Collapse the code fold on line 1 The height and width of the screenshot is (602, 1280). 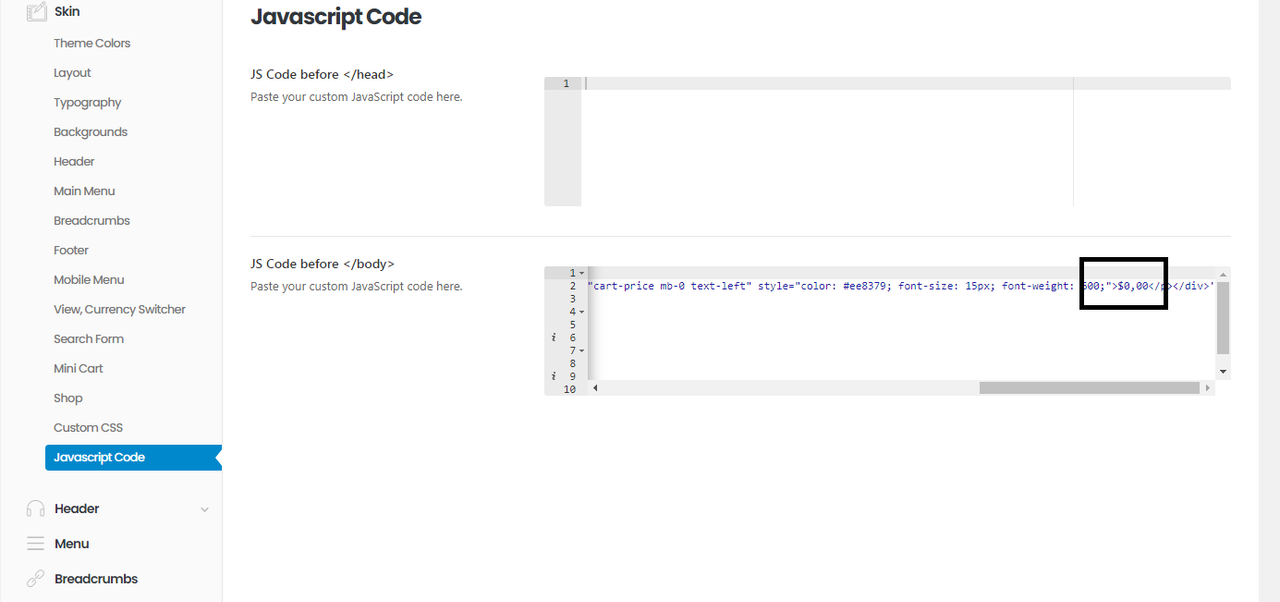click(582, 273)
